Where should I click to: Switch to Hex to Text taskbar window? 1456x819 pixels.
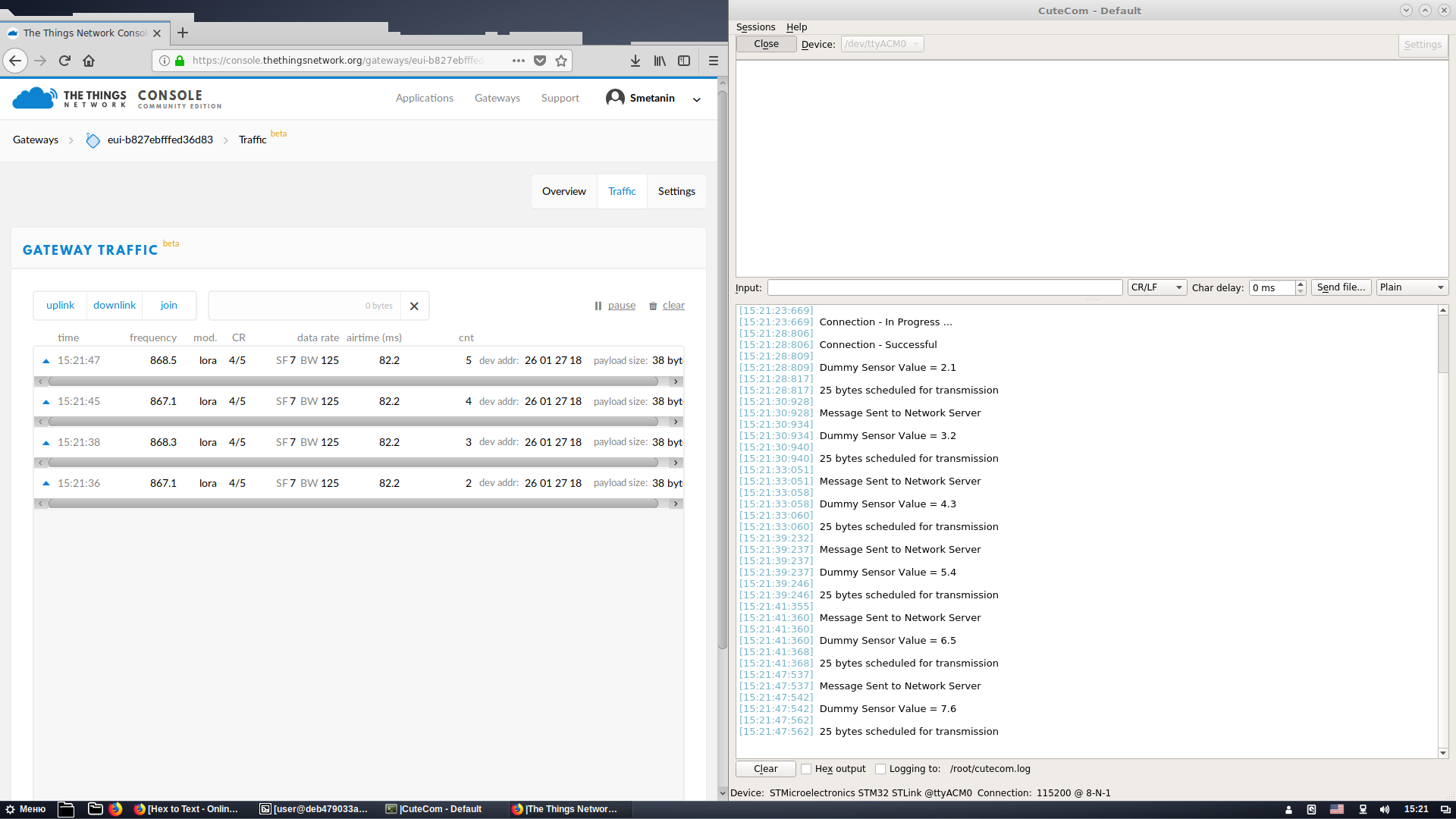coord(186,809)
